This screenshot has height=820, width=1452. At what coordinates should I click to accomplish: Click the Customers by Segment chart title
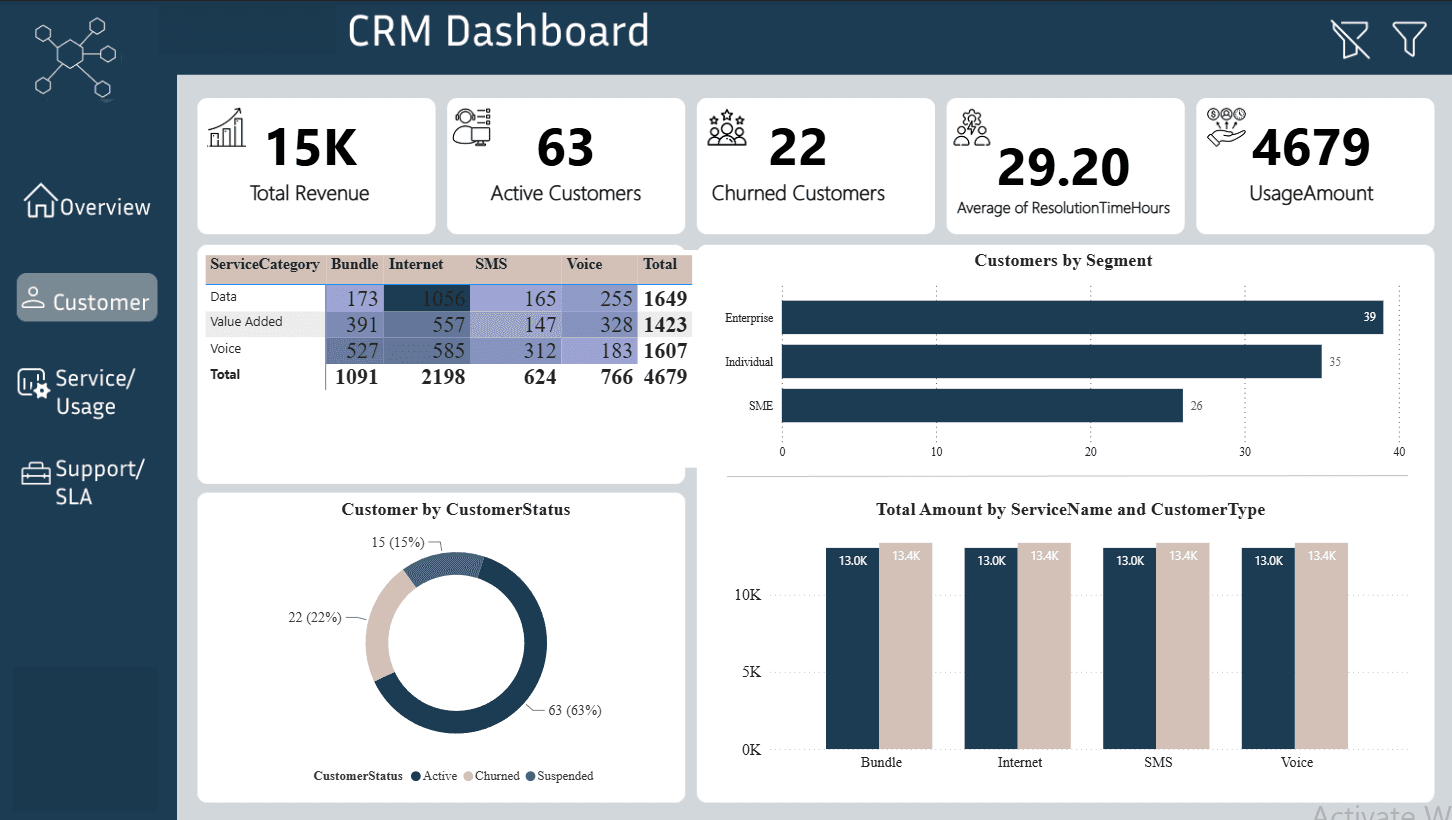(1063, 261)
